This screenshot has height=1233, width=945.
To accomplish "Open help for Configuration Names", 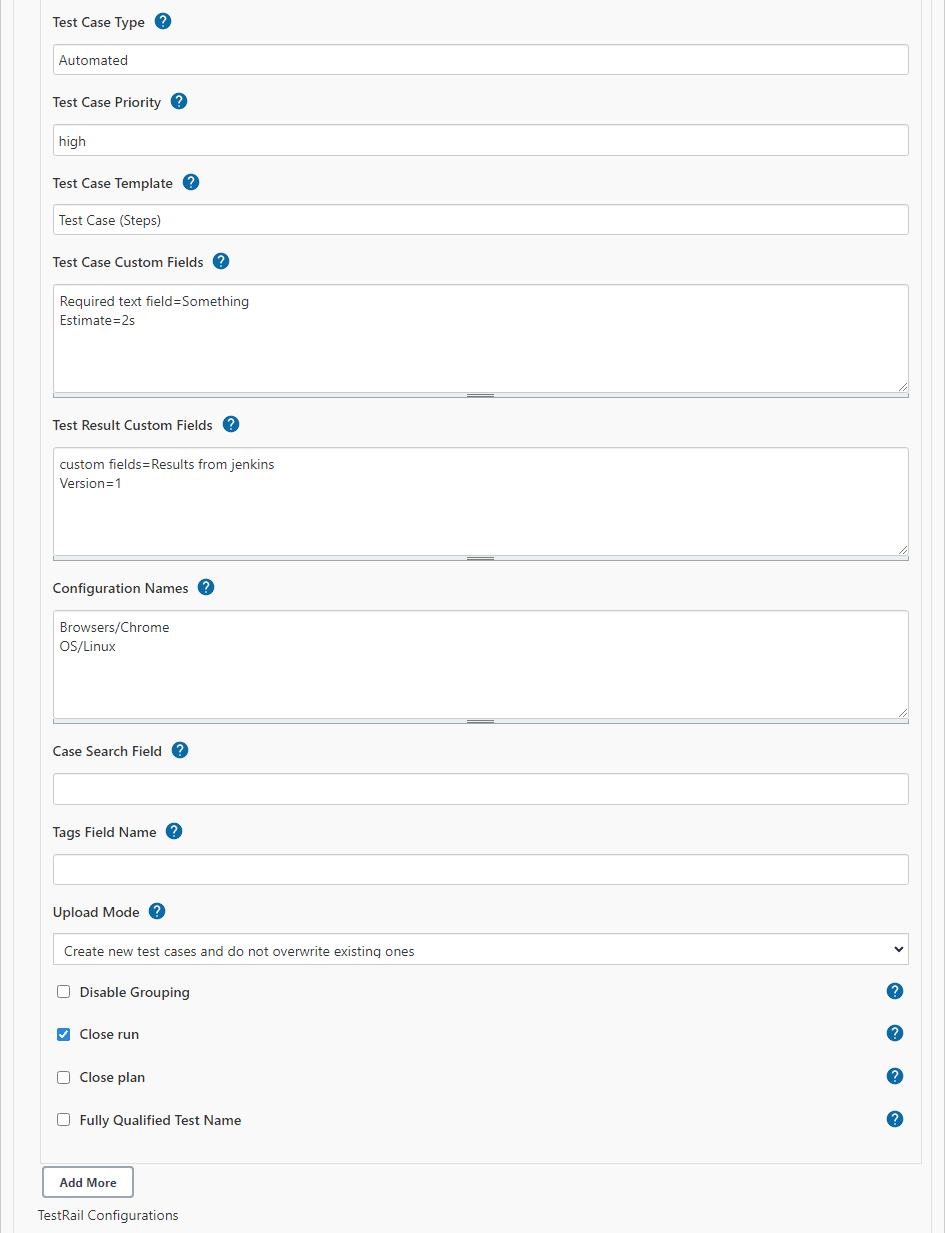I will tap(206, 587).
